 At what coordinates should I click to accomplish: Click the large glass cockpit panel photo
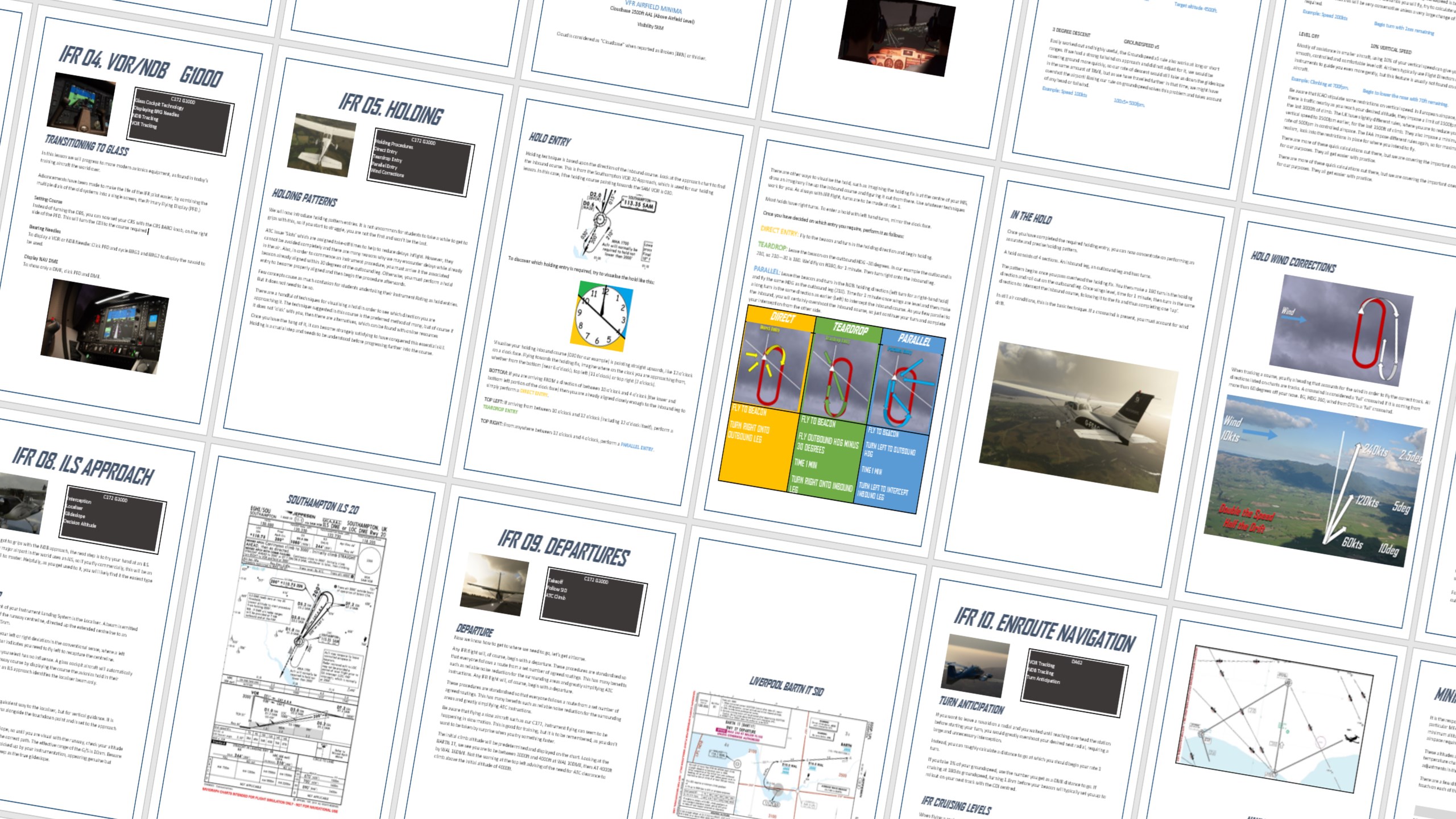[105, 326]
